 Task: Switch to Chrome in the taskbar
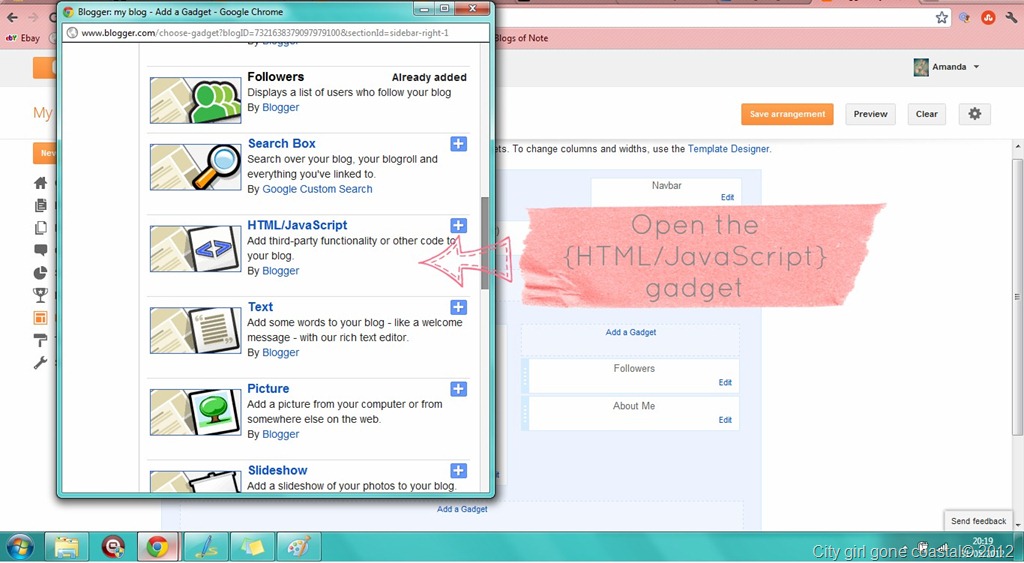(159, 546)
